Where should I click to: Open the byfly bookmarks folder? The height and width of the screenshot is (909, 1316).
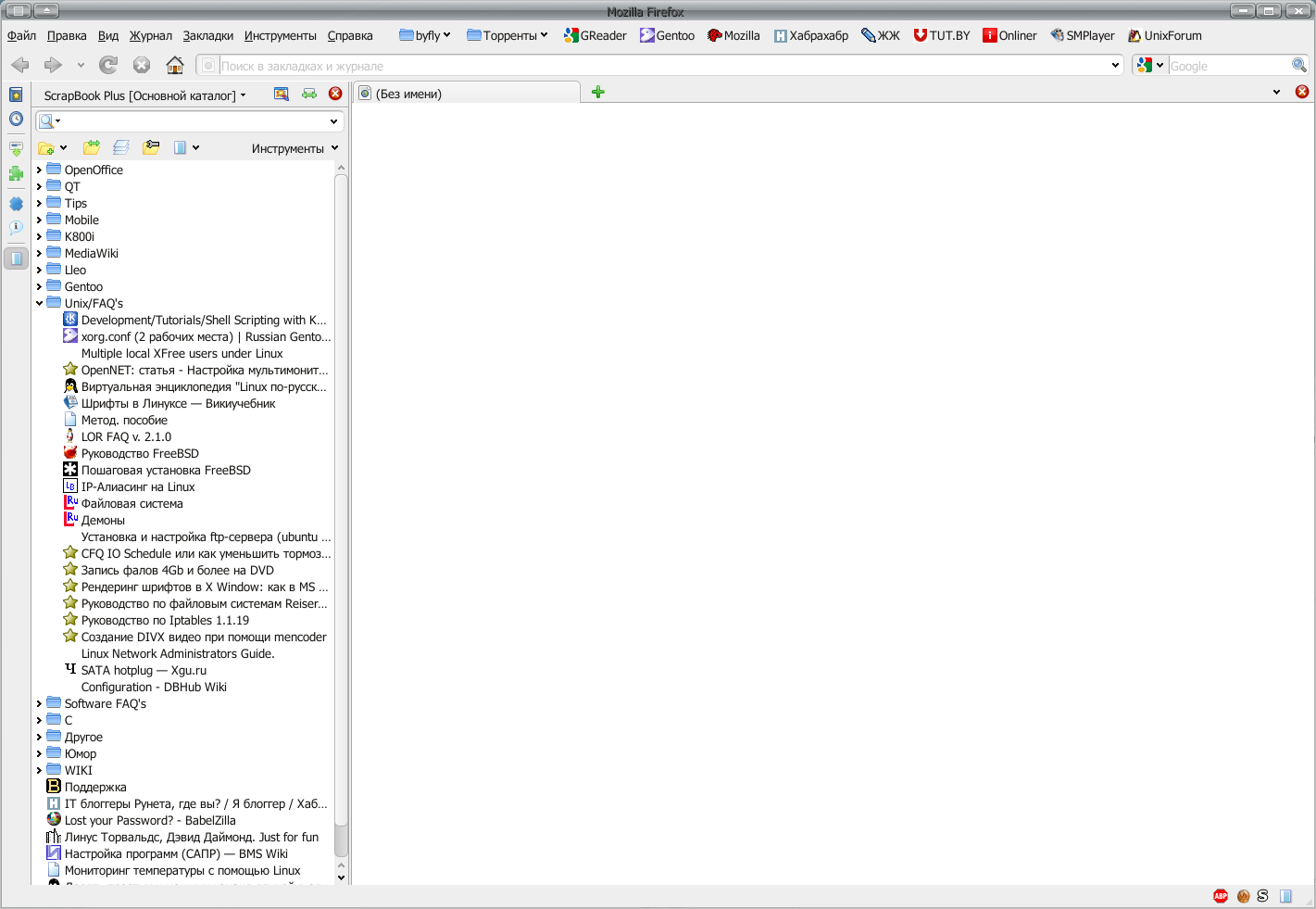425,35
